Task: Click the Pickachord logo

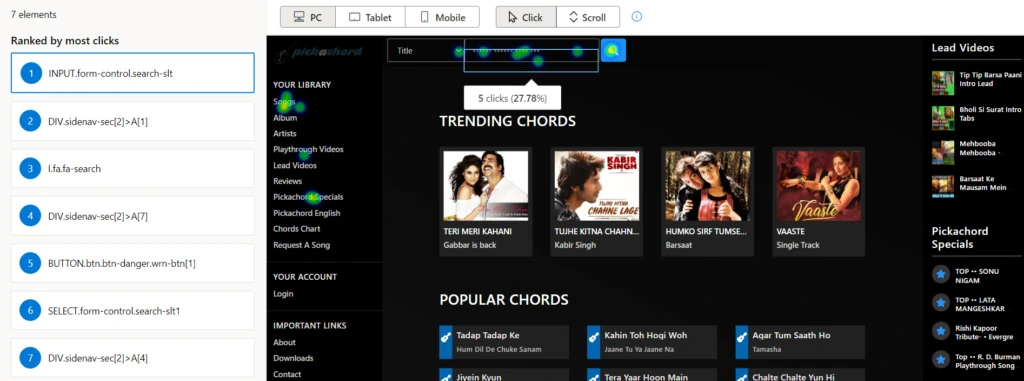Action: click(x=319, y=52)
